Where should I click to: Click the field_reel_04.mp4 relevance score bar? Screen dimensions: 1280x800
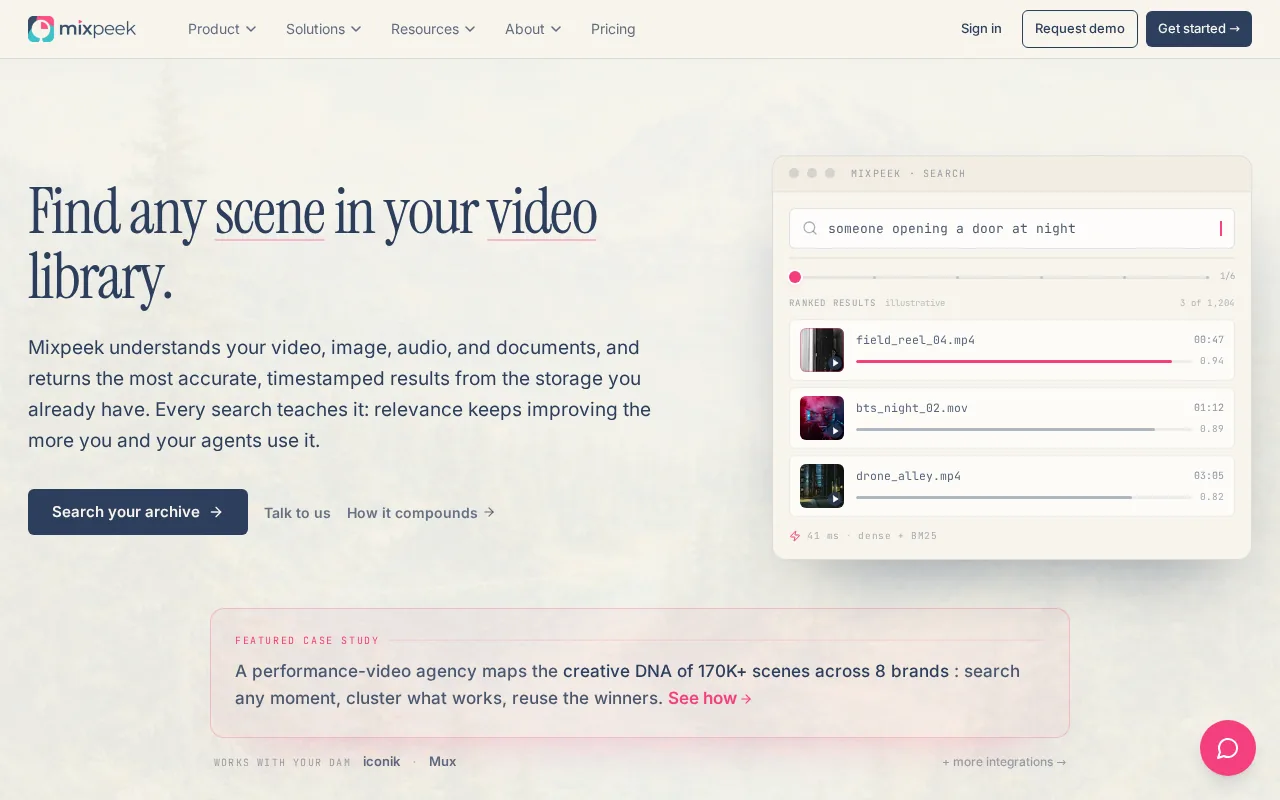1024,361
